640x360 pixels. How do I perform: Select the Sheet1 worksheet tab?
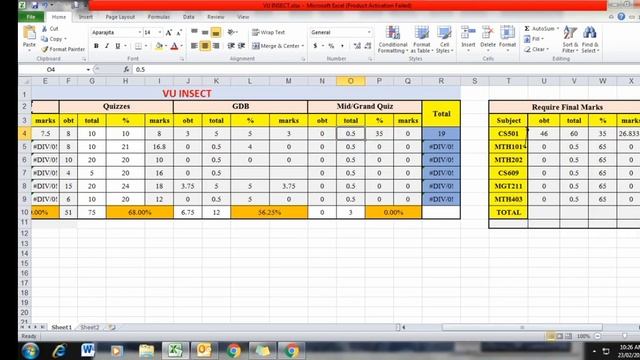point(62,327)
